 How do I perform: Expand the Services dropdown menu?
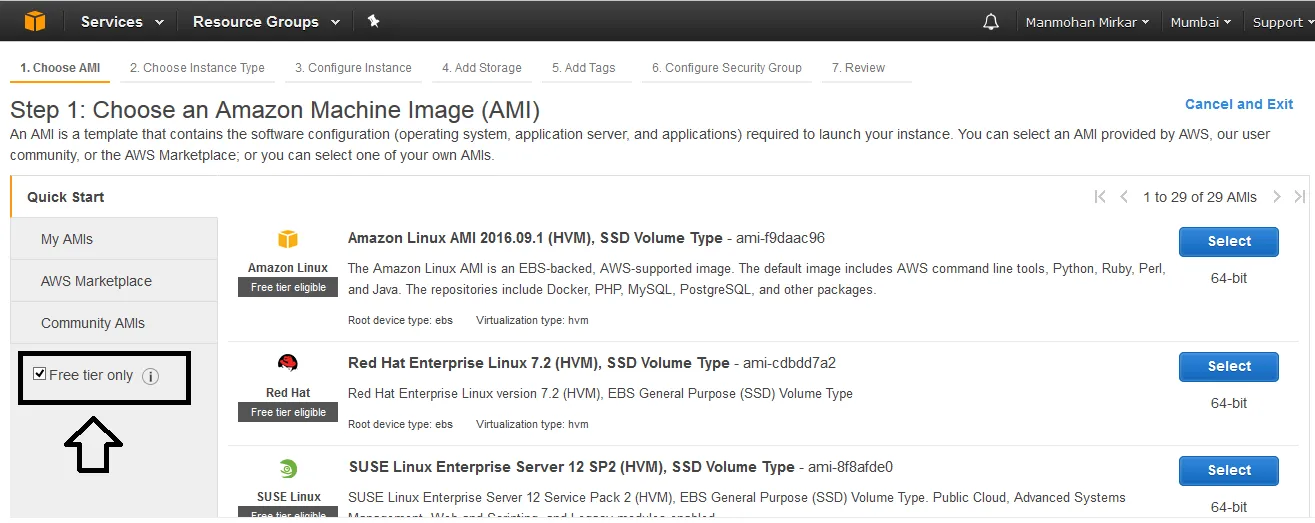120,21
